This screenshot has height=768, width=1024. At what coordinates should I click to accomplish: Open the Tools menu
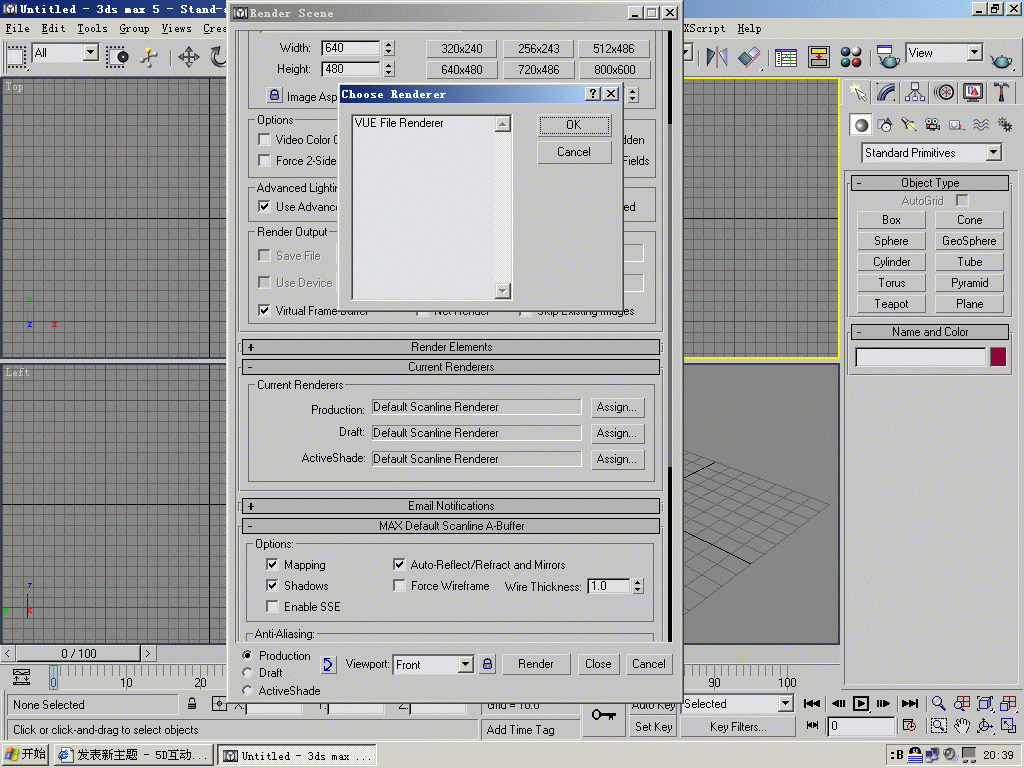click(92, 29)
